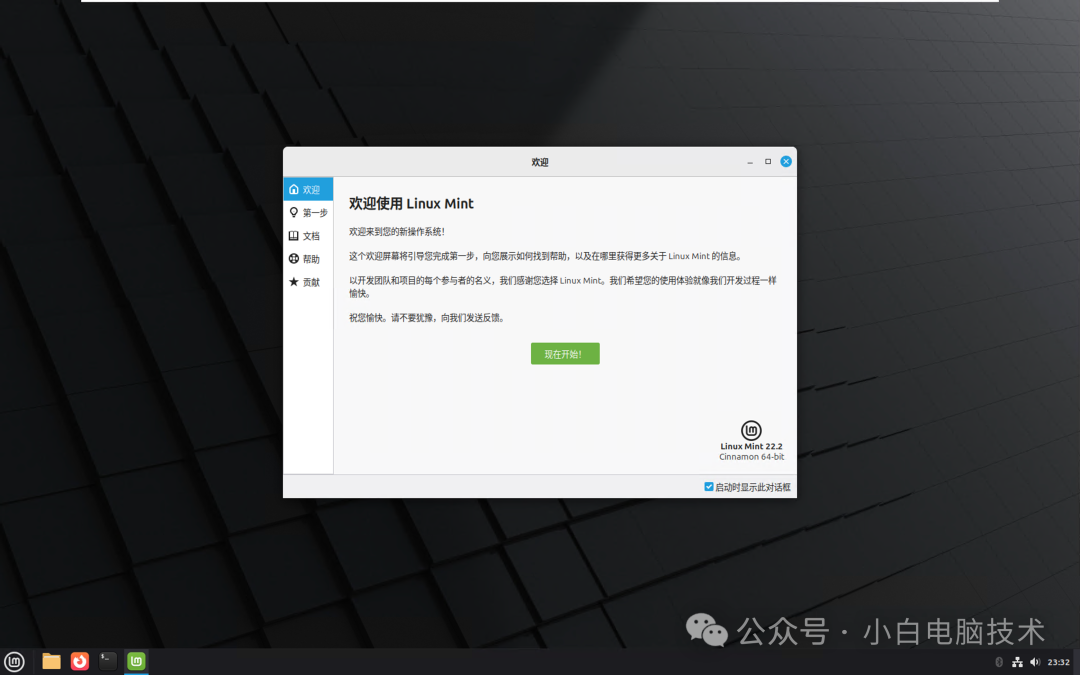Click the 欢迎使用 Linux Mint heading
Viewport: 1080px width, 675px height.
pyautogui.click(x=411, y=204)
